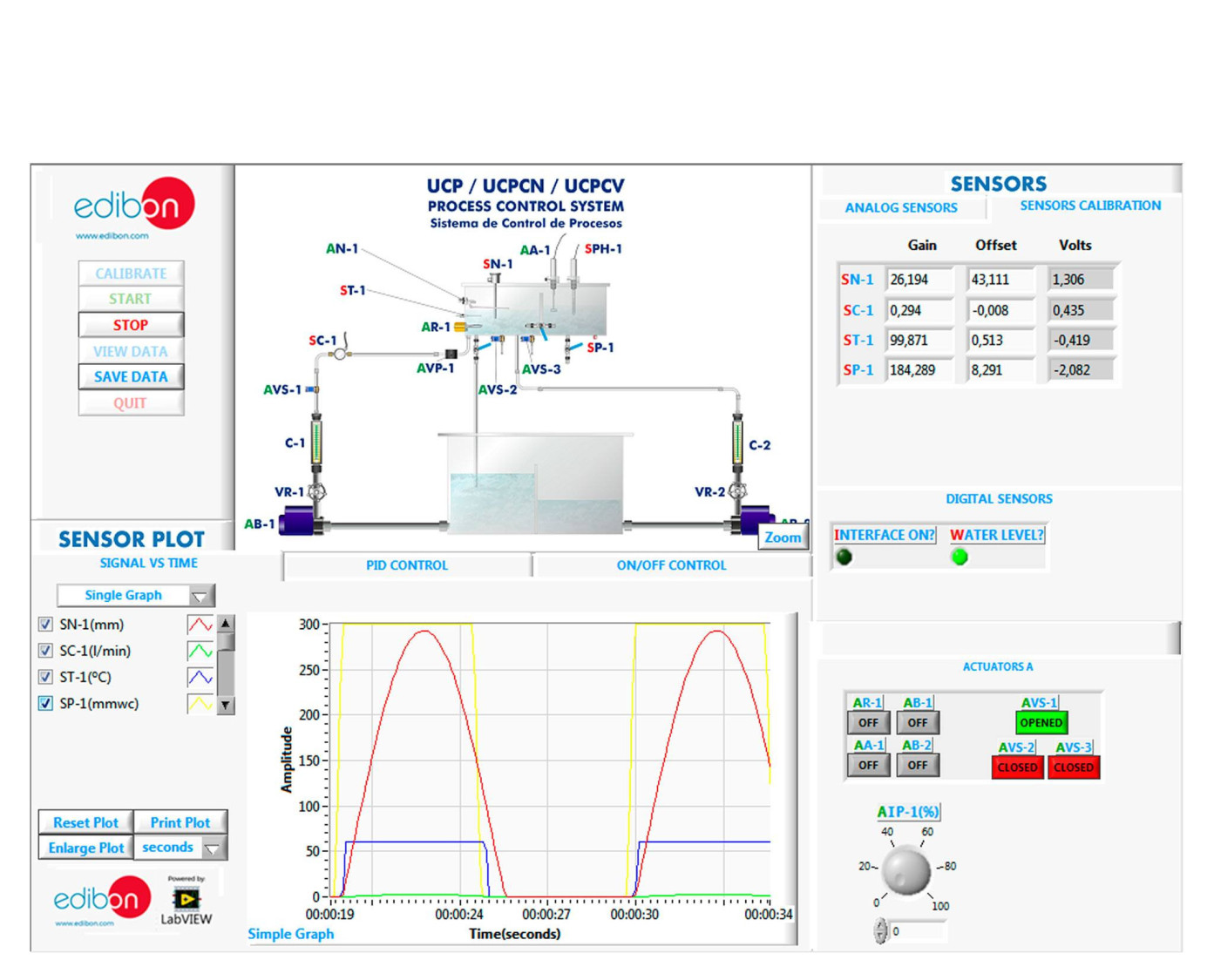Open the SENSORS CALIBRATION tab

pyautogui.click(x=1089, y=206)
